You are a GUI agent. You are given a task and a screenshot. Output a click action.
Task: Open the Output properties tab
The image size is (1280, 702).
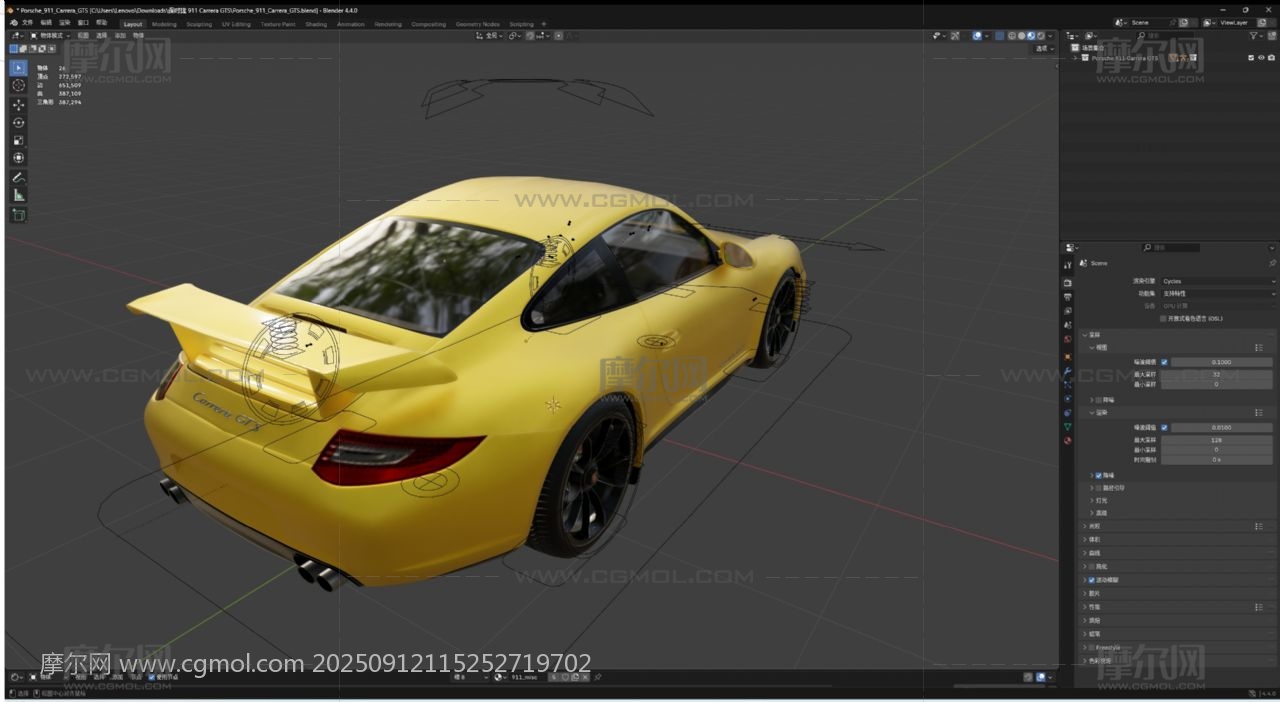click(x=1068, y=297)
